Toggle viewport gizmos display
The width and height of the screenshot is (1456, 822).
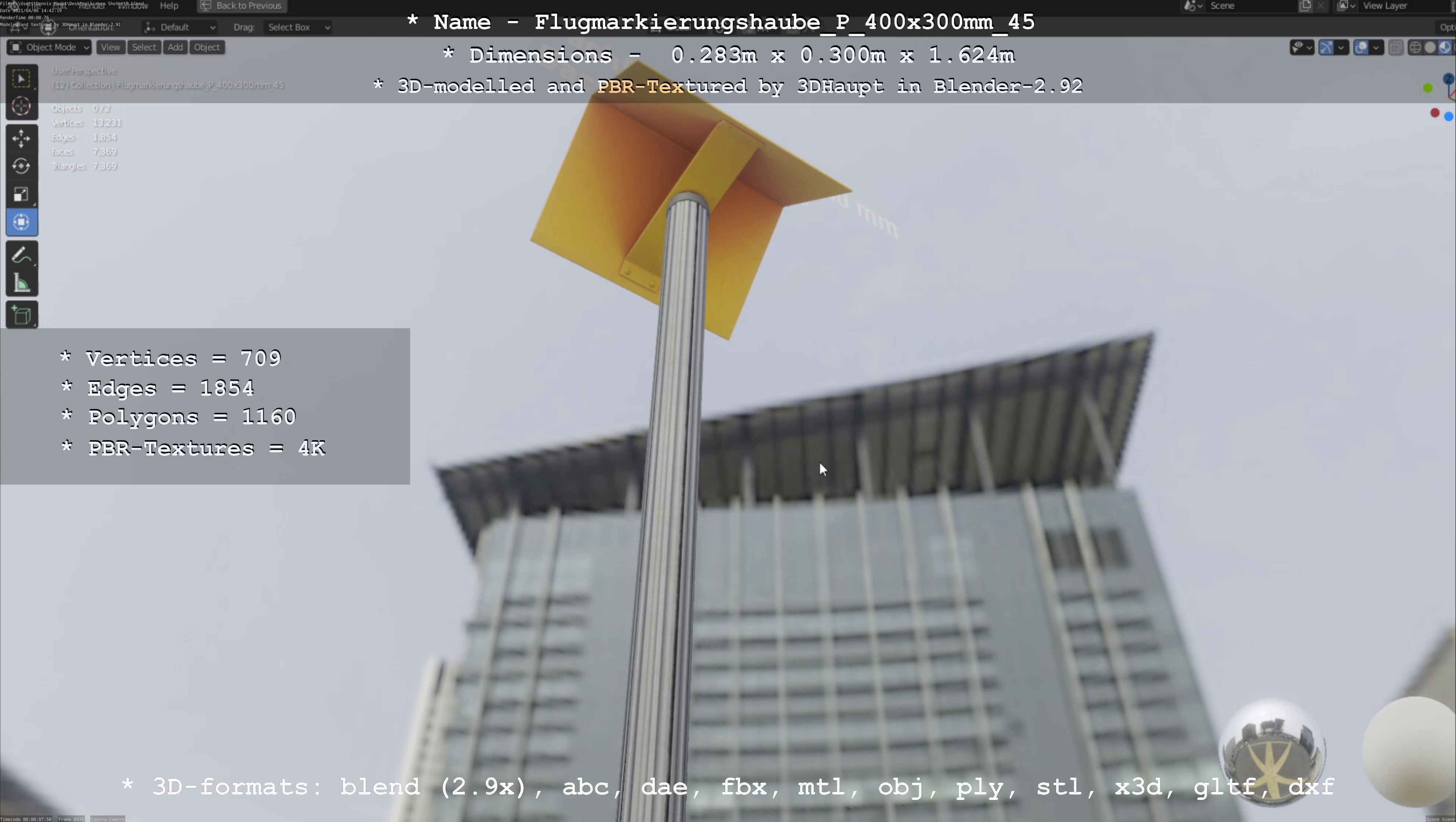point(1326,47)
